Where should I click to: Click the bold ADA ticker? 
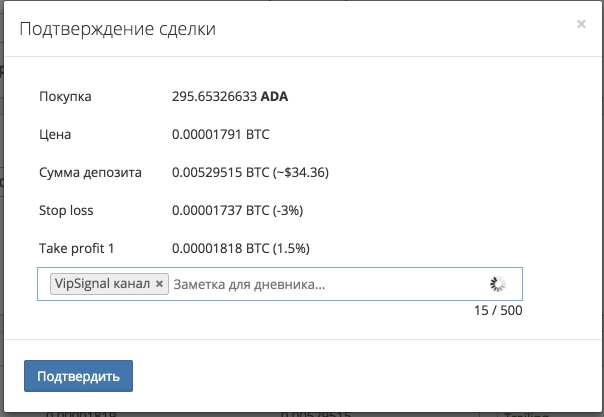(275, 97)
